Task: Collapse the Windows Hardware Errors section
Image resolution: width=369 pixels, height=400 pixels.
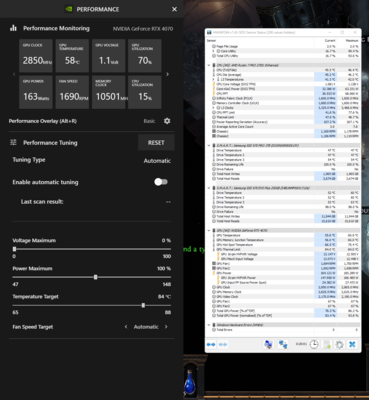Action: point(209,325)
